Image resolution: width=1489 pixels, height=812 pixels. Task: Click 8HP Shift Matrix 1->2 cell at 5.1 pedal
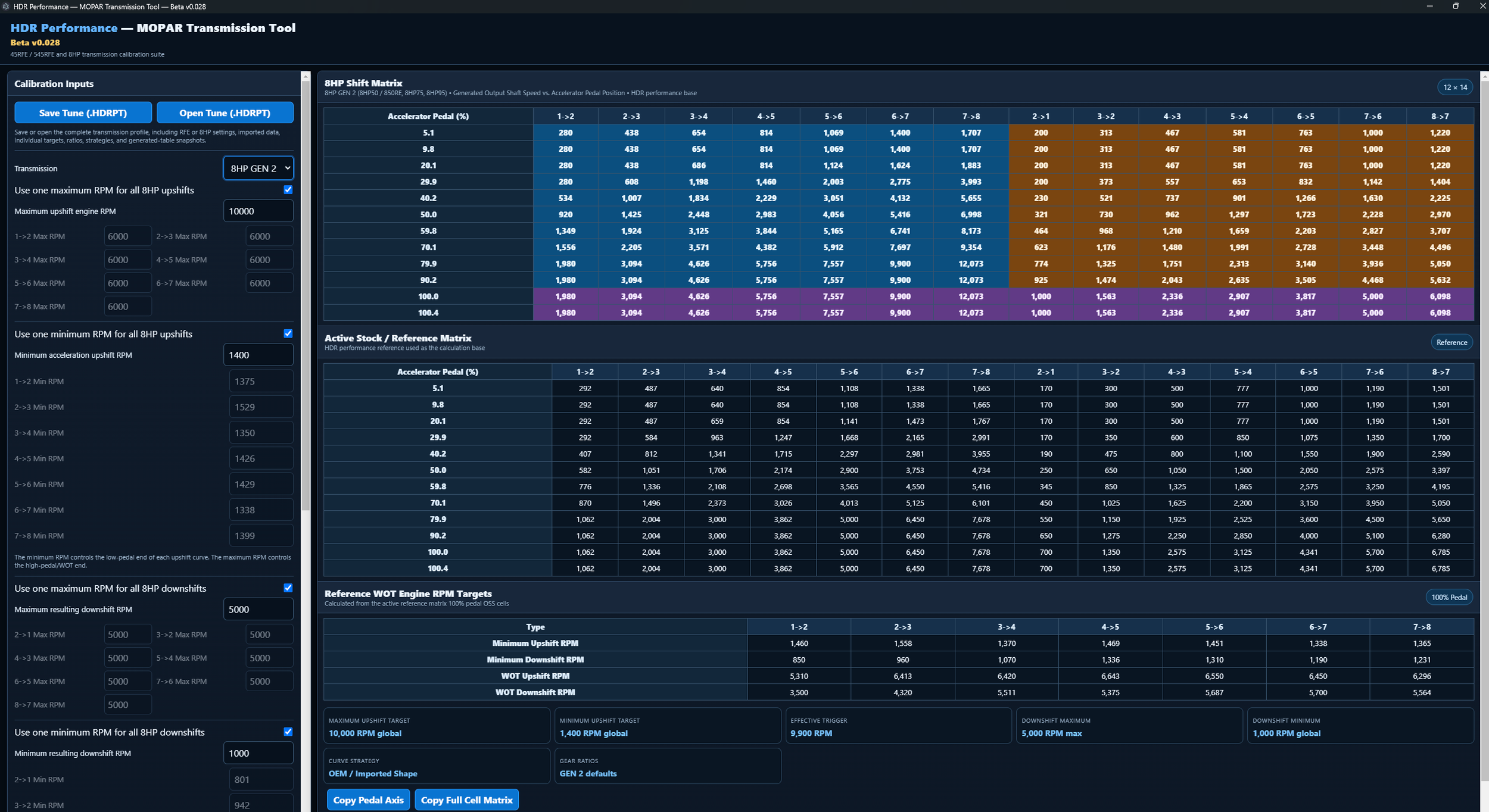[x=565, y=133]
